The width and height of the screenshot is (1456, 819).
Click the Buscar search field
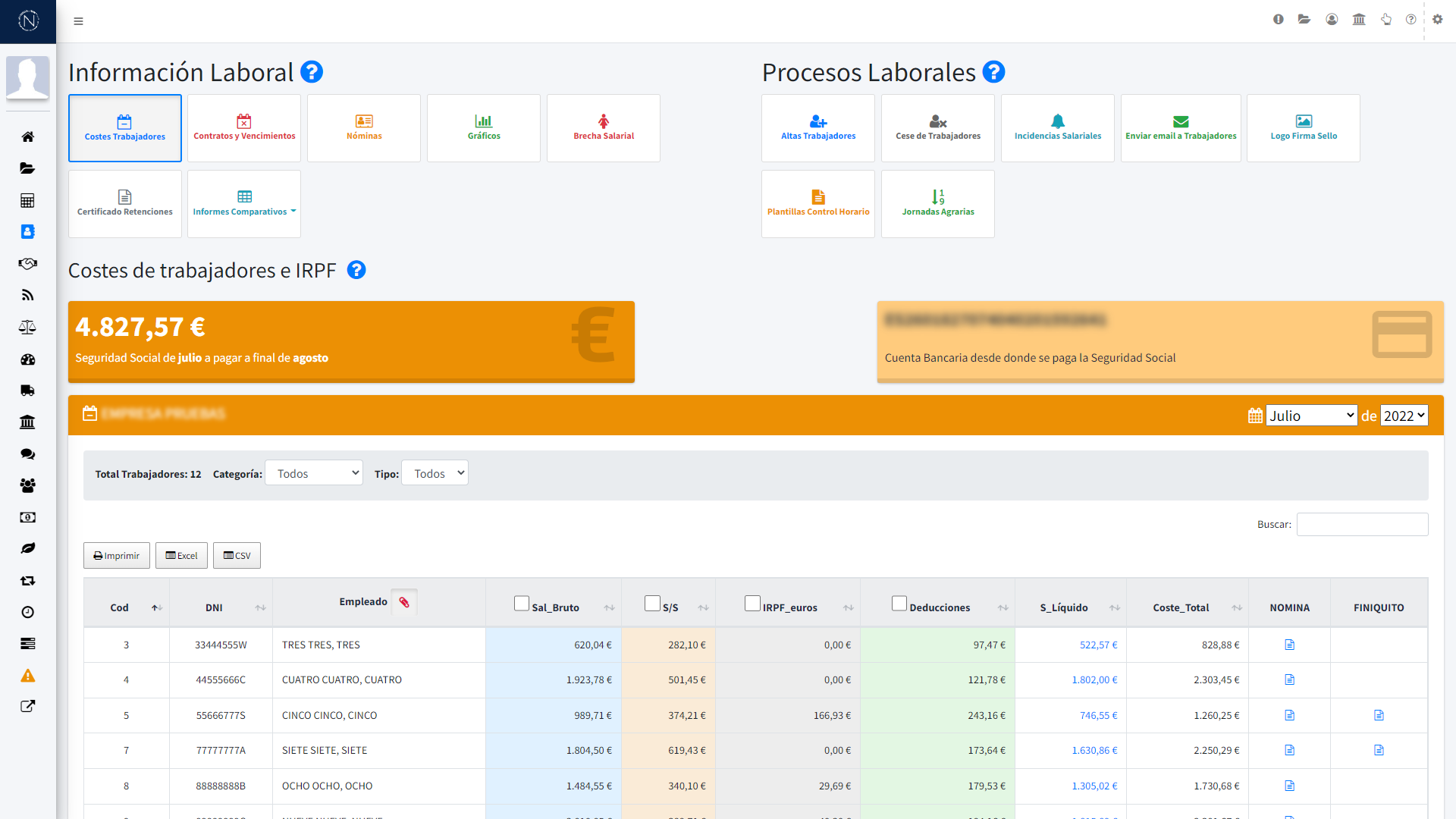pos(1362,524)
